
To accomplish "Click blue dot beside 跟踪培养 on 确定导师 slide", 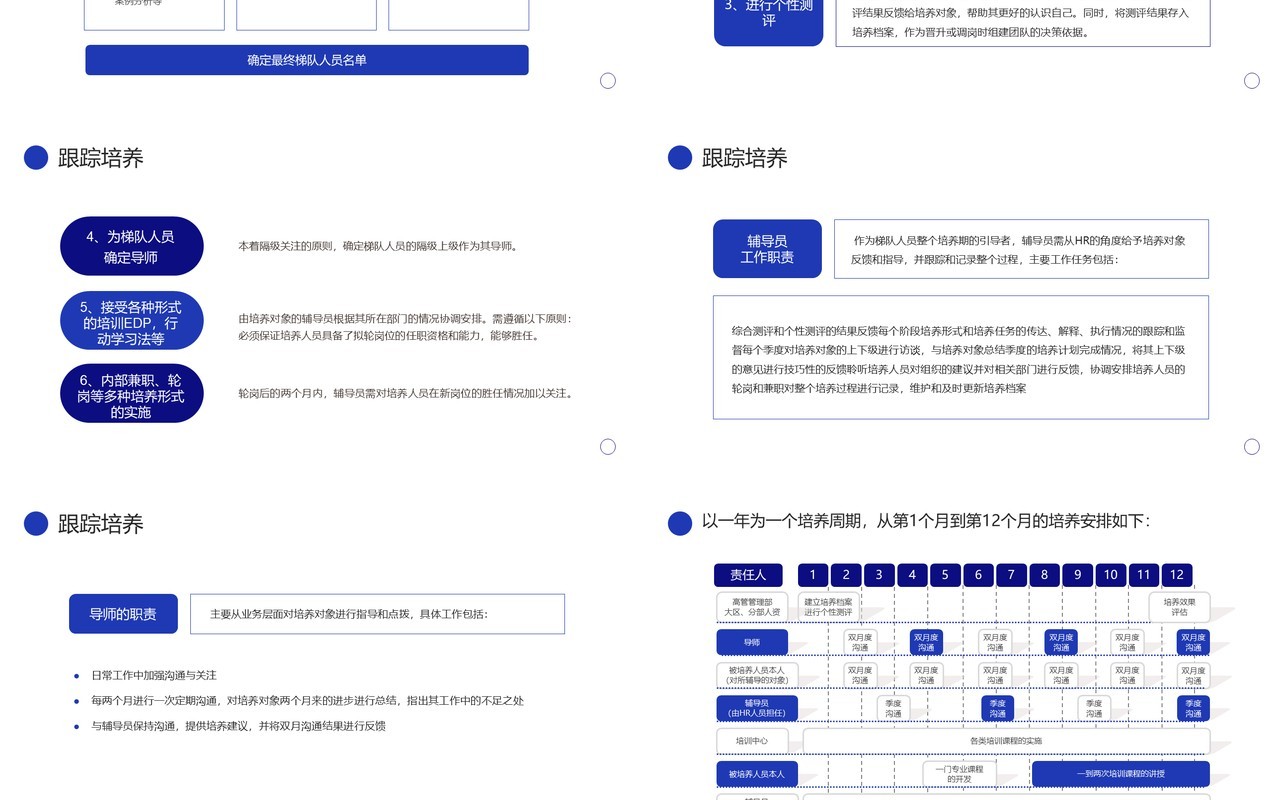I will (x=36, y=158).
